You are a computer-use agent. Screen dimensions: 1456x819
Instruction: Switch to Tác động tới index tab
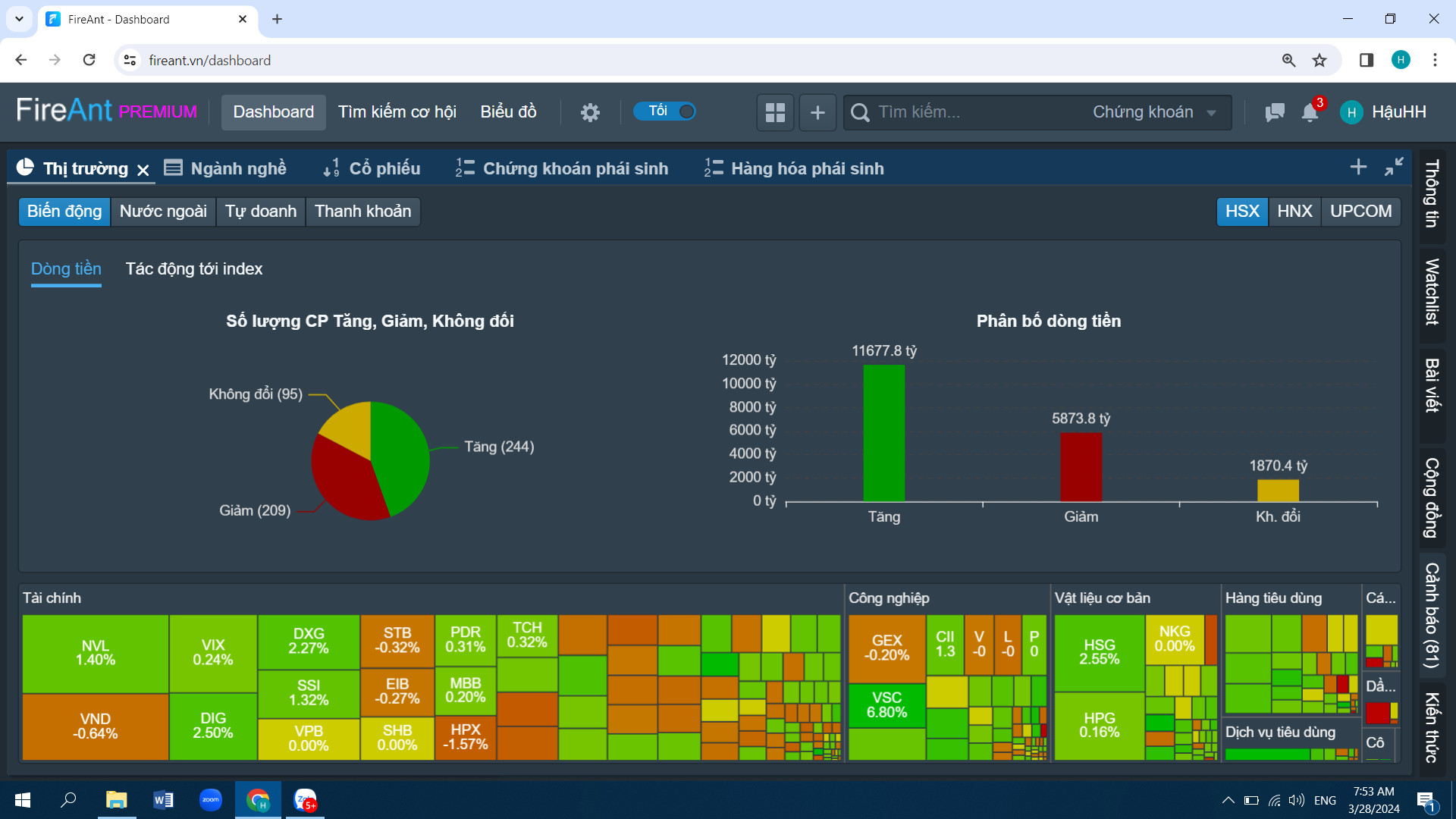point(194,268)
